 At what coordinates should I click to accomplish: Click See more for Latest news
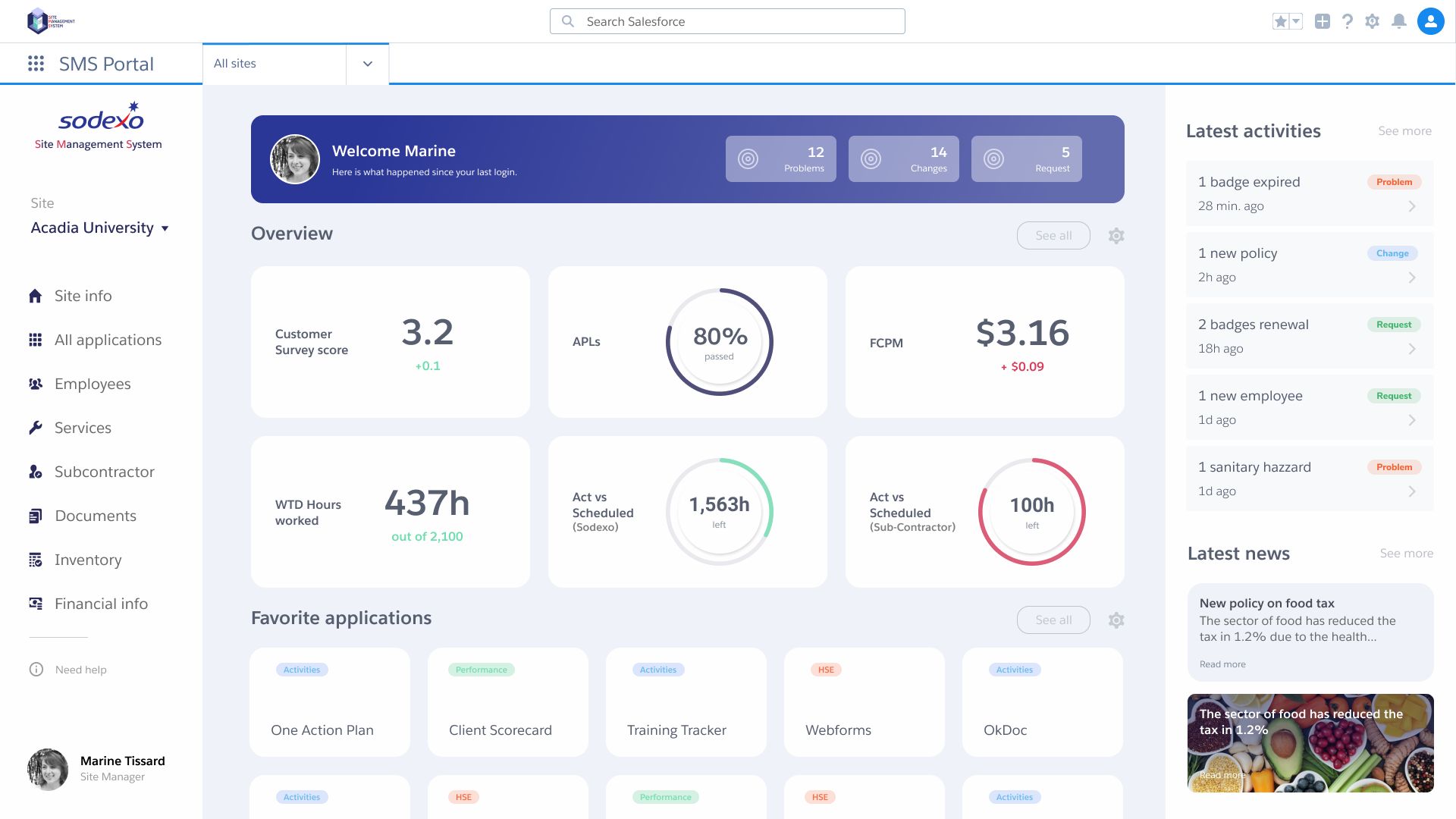tap(1407, 554)
